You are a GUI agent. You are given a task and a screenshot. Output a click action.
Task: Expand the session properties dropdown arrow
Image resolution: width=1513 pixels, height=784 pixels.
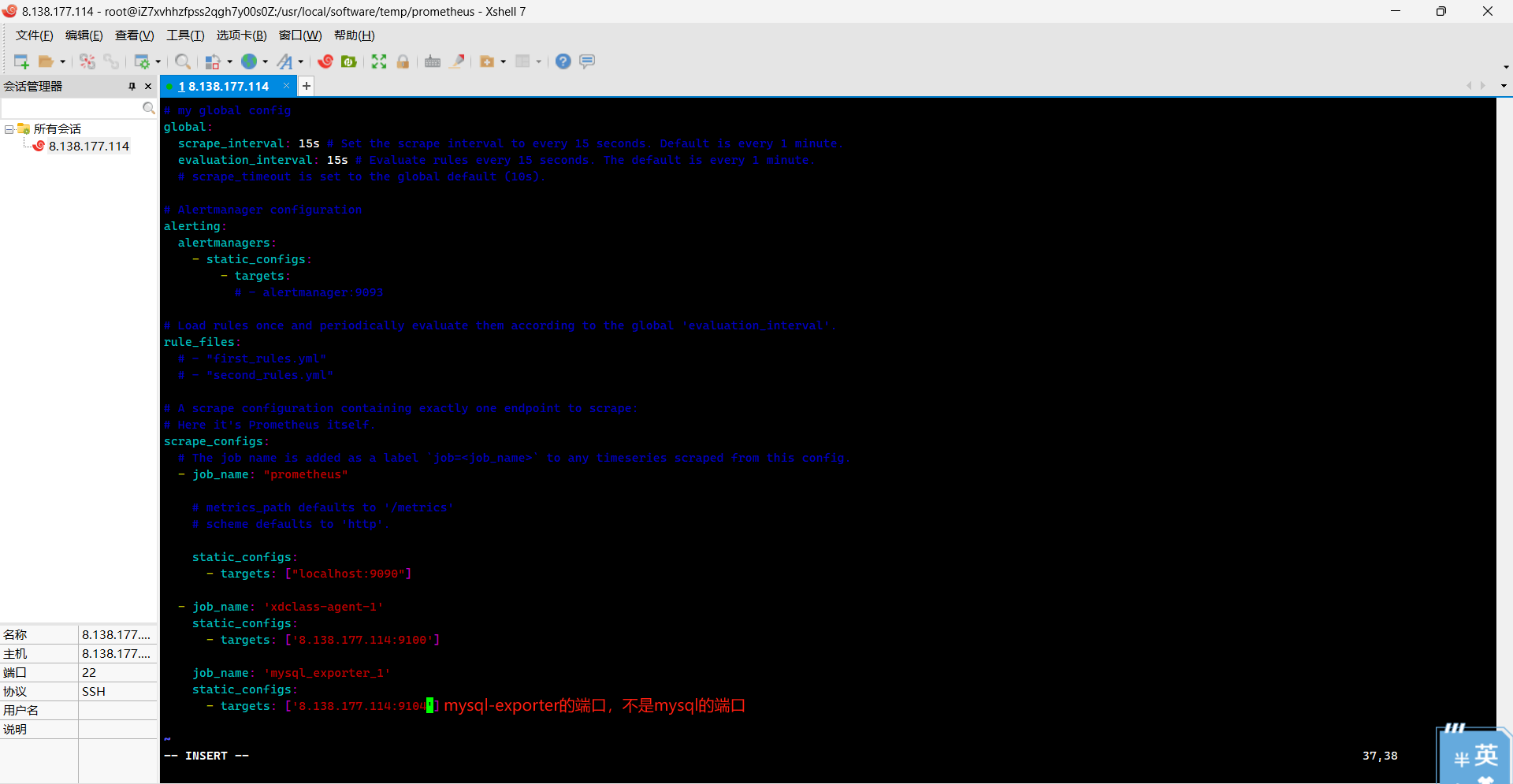point(158,61)
